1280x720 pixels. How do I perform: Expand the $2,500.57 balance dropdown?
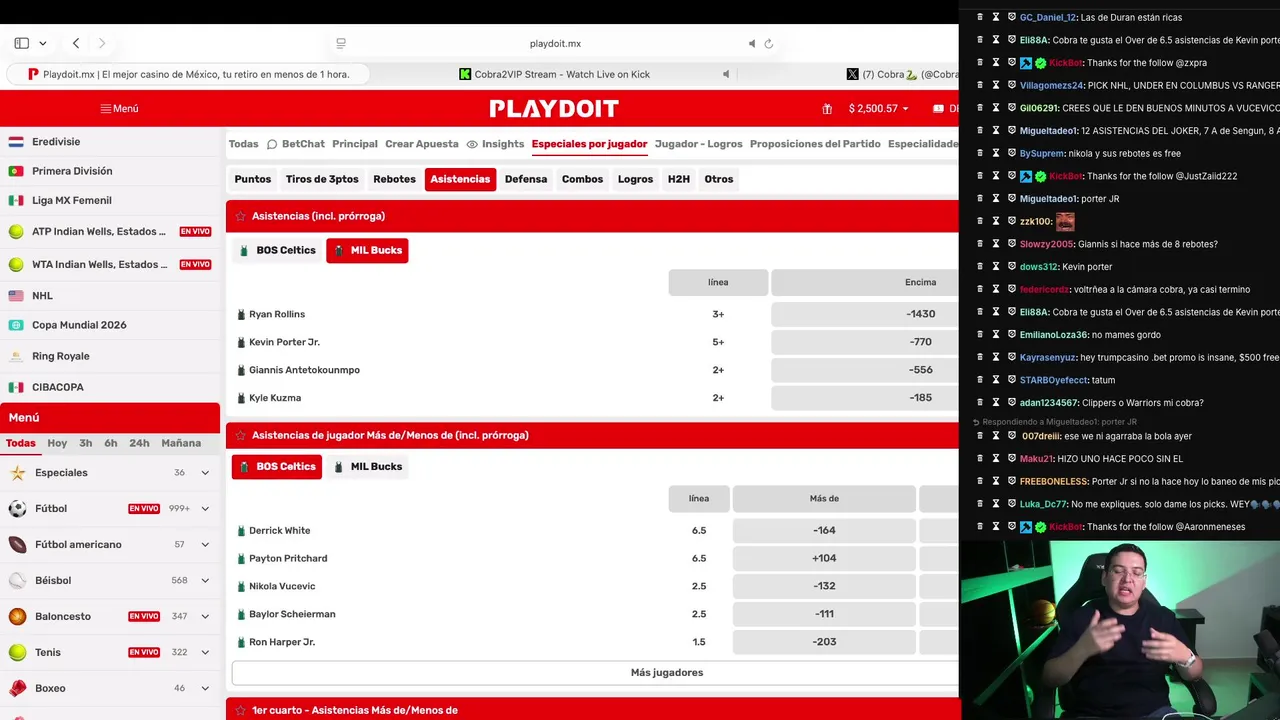pyautogui.click(x=879, y=108)
